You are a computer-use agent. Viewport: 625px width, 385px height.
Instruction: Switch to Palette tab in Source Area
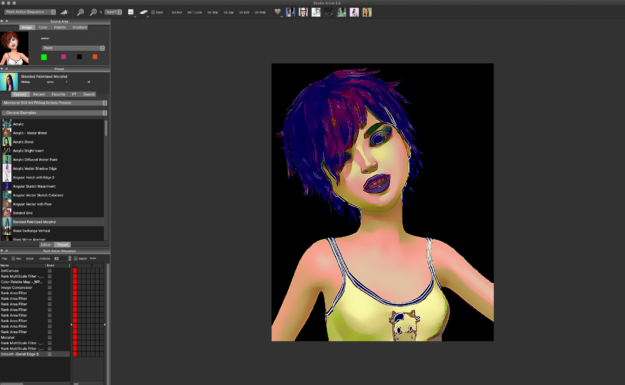(60, 28)
